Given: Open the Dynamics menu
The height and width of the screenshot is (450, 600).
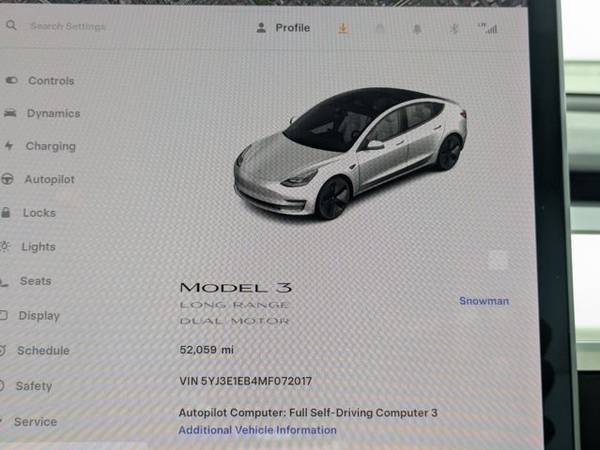Looking at the screenshot, I should (54, 114).
